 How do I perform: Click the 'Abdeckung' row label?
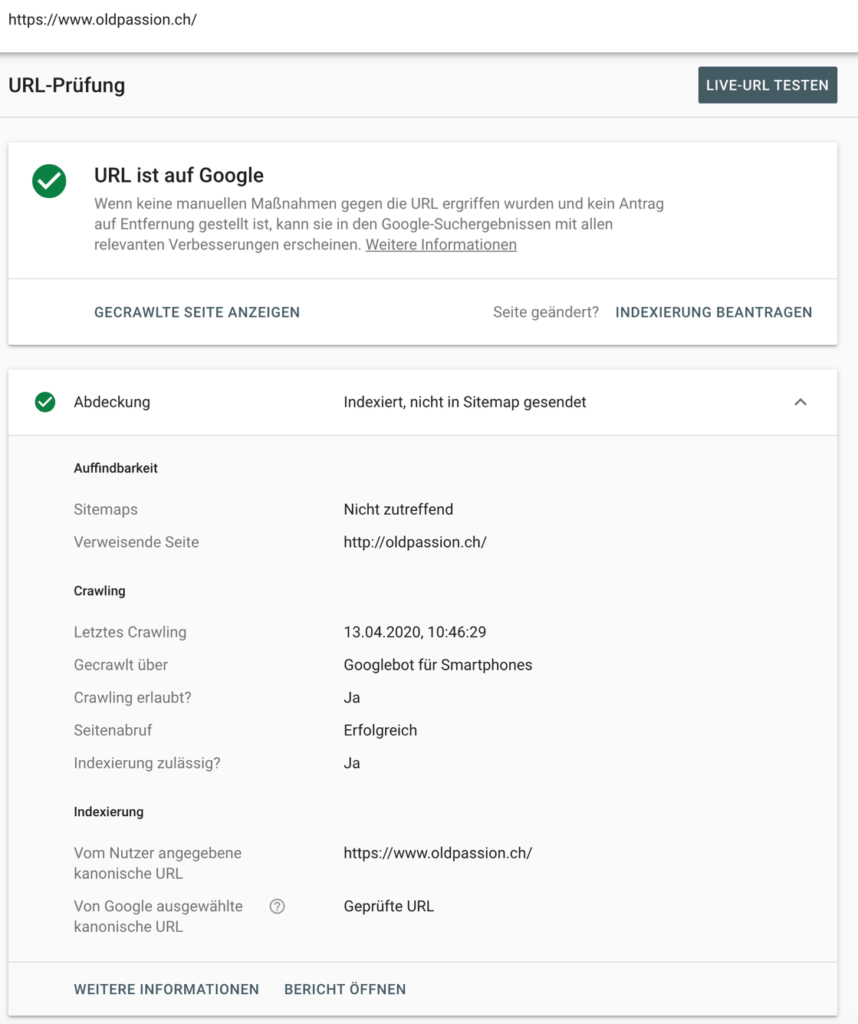[112, 402]
